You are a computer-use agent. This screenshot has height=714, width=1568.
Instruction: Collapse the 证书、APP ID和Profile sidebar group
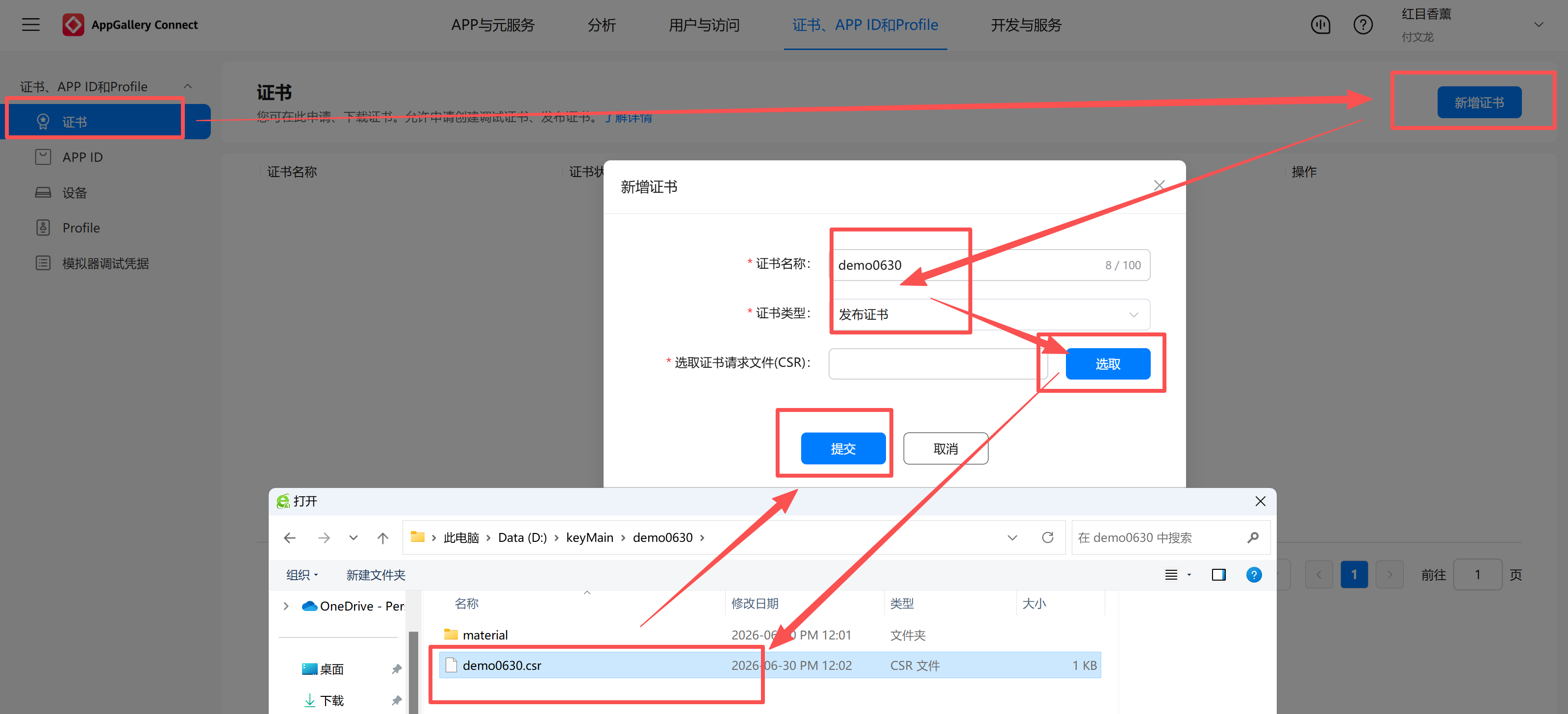tap(188, 86)
